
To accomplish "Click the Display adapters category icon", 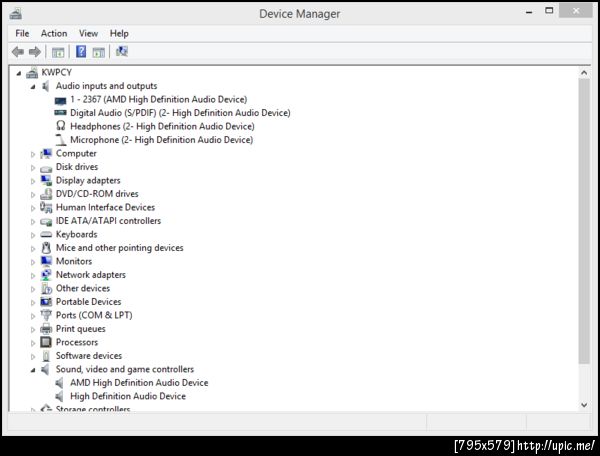I will pyautogui.click(x=46, y=181).
